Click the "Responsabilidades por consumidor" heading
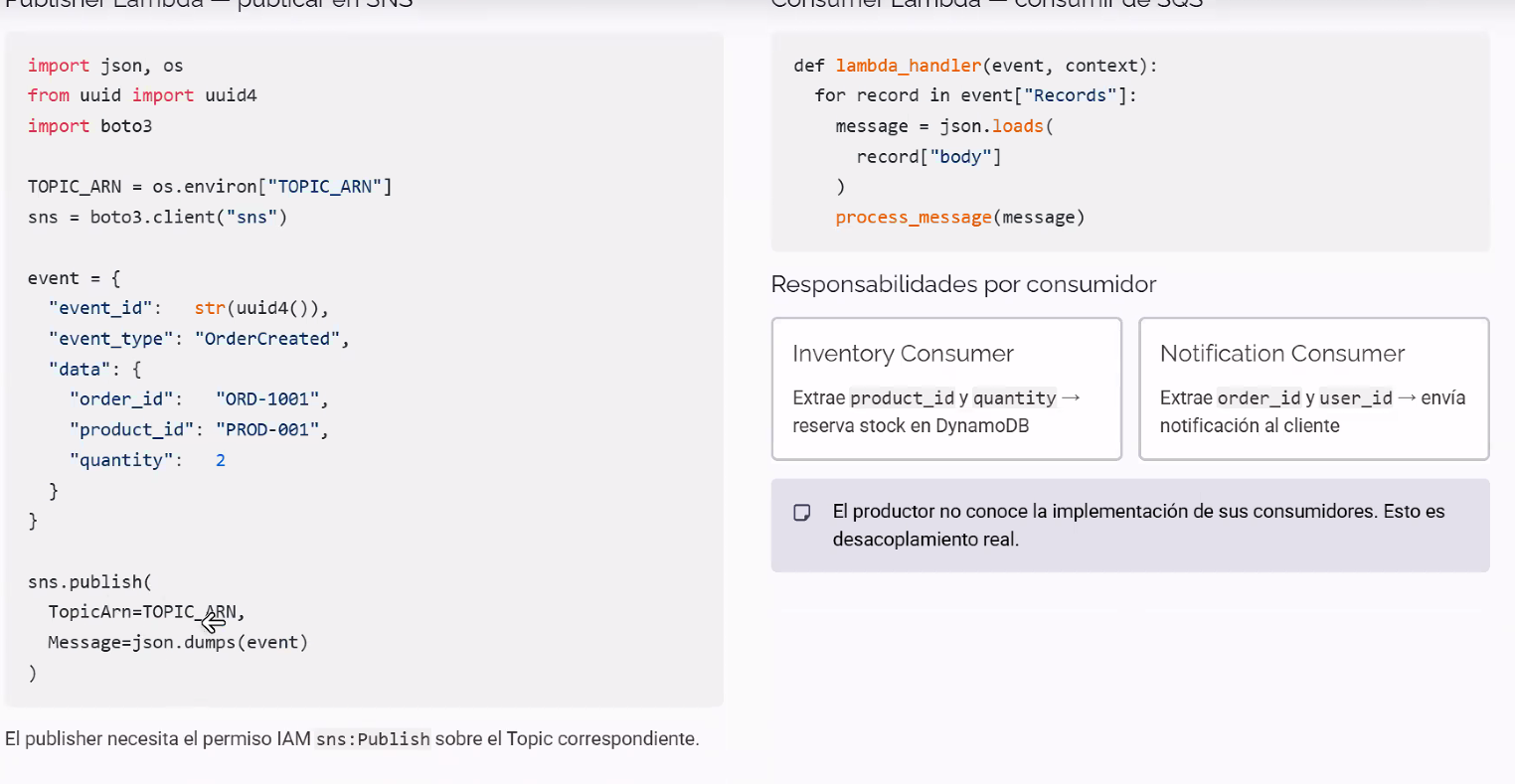1515x784 pixels. coord(963,284)
